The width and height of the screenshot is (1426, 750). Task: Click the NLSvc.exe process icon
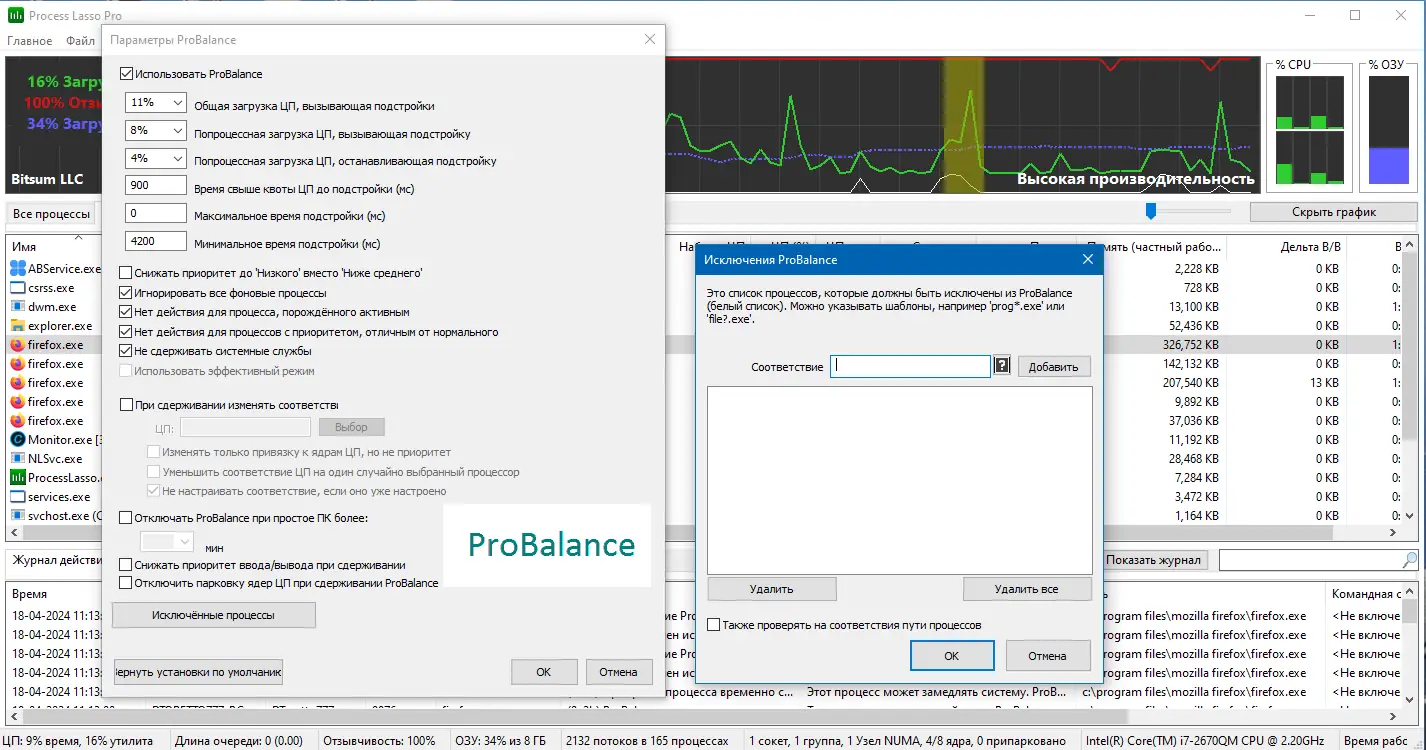pyautogui.click(x=17, y=459)
